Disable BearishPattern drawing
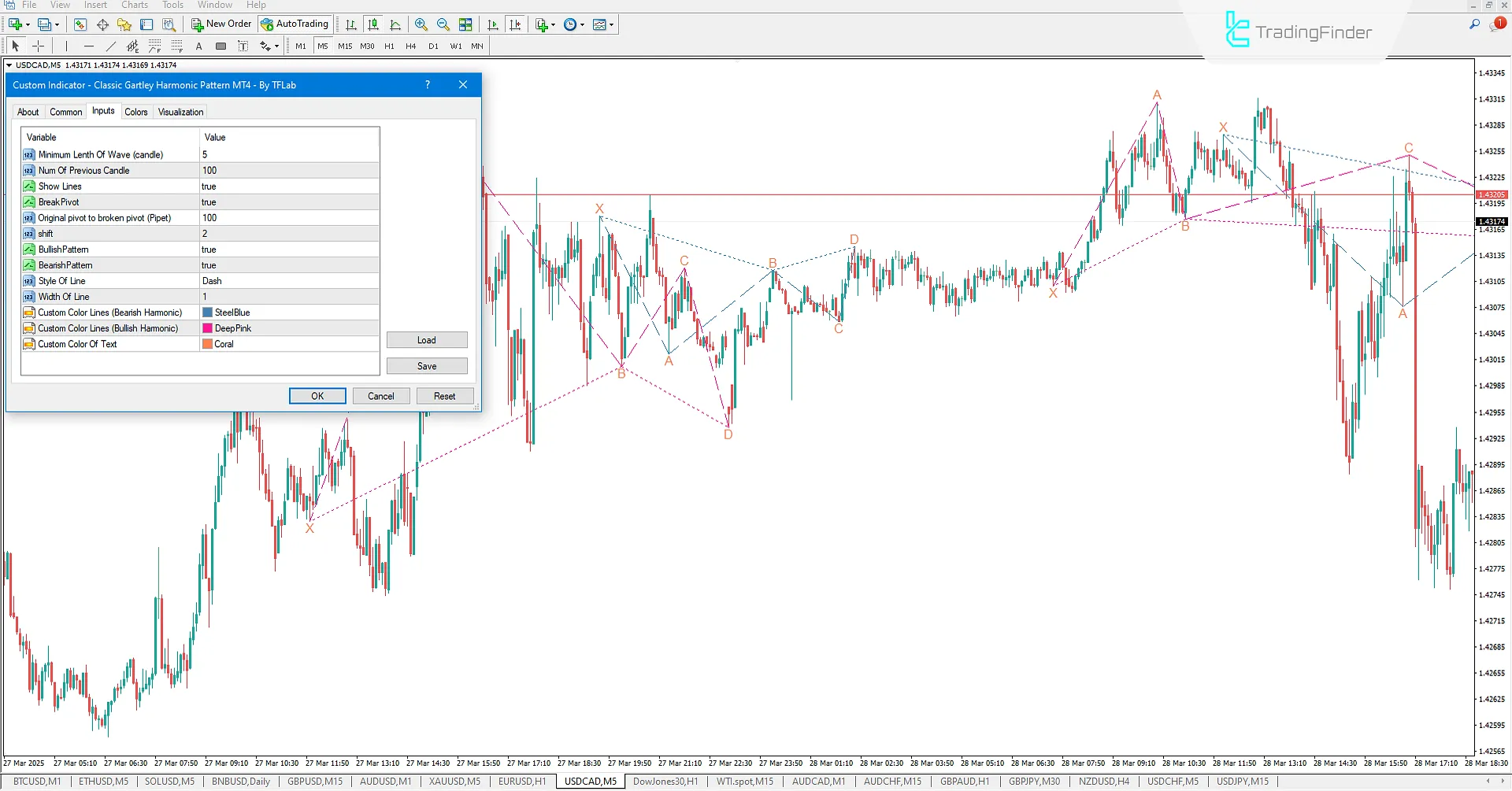 click(236, 264)
